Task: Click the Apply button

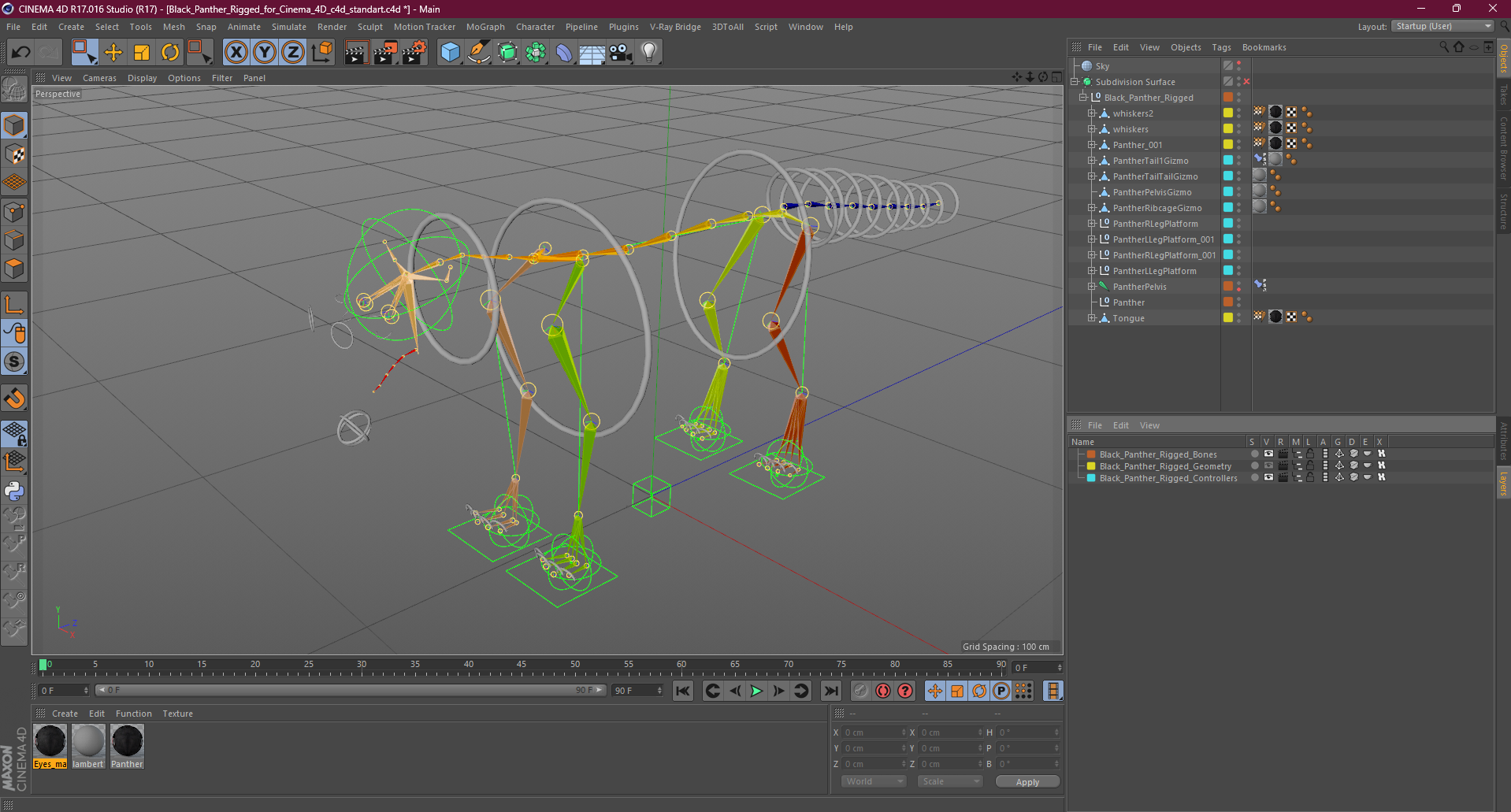Action: coord(1027,781)
